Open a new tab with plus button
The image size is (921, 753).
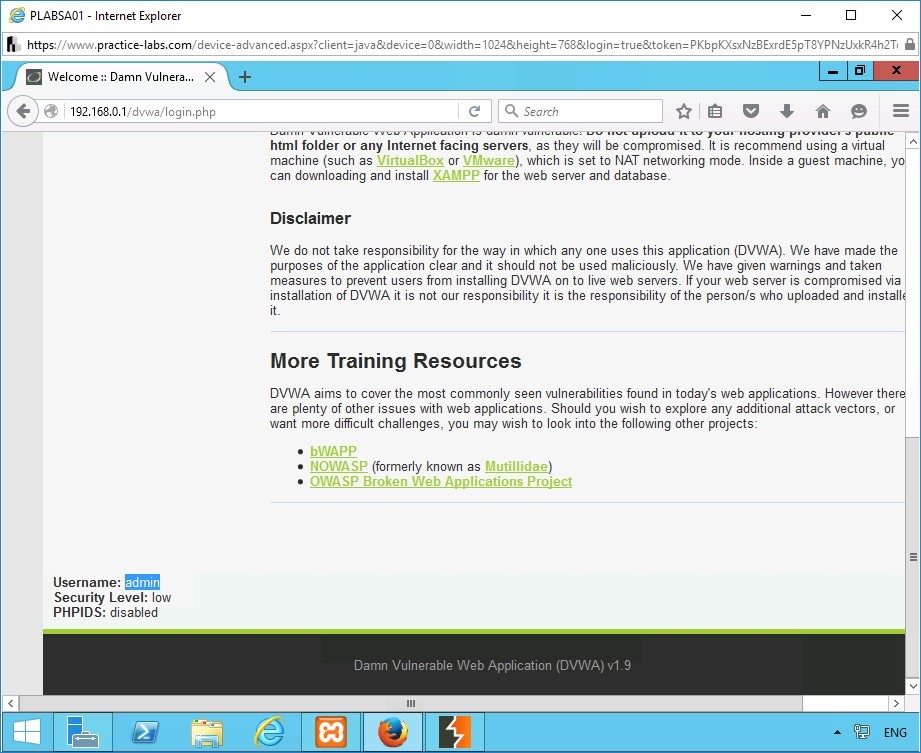245,77
